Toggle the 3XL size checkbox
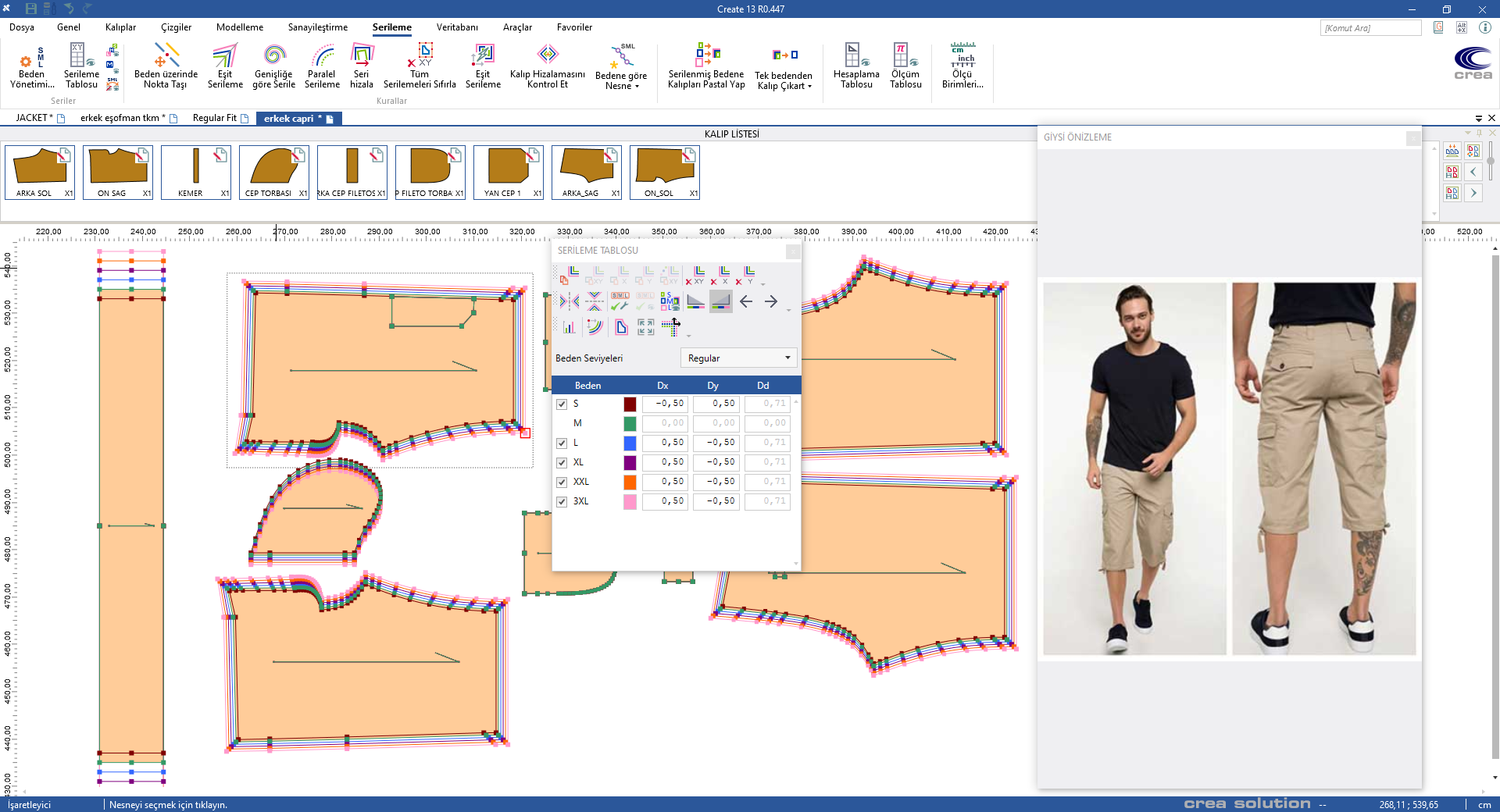 click(x=562, y=502)
